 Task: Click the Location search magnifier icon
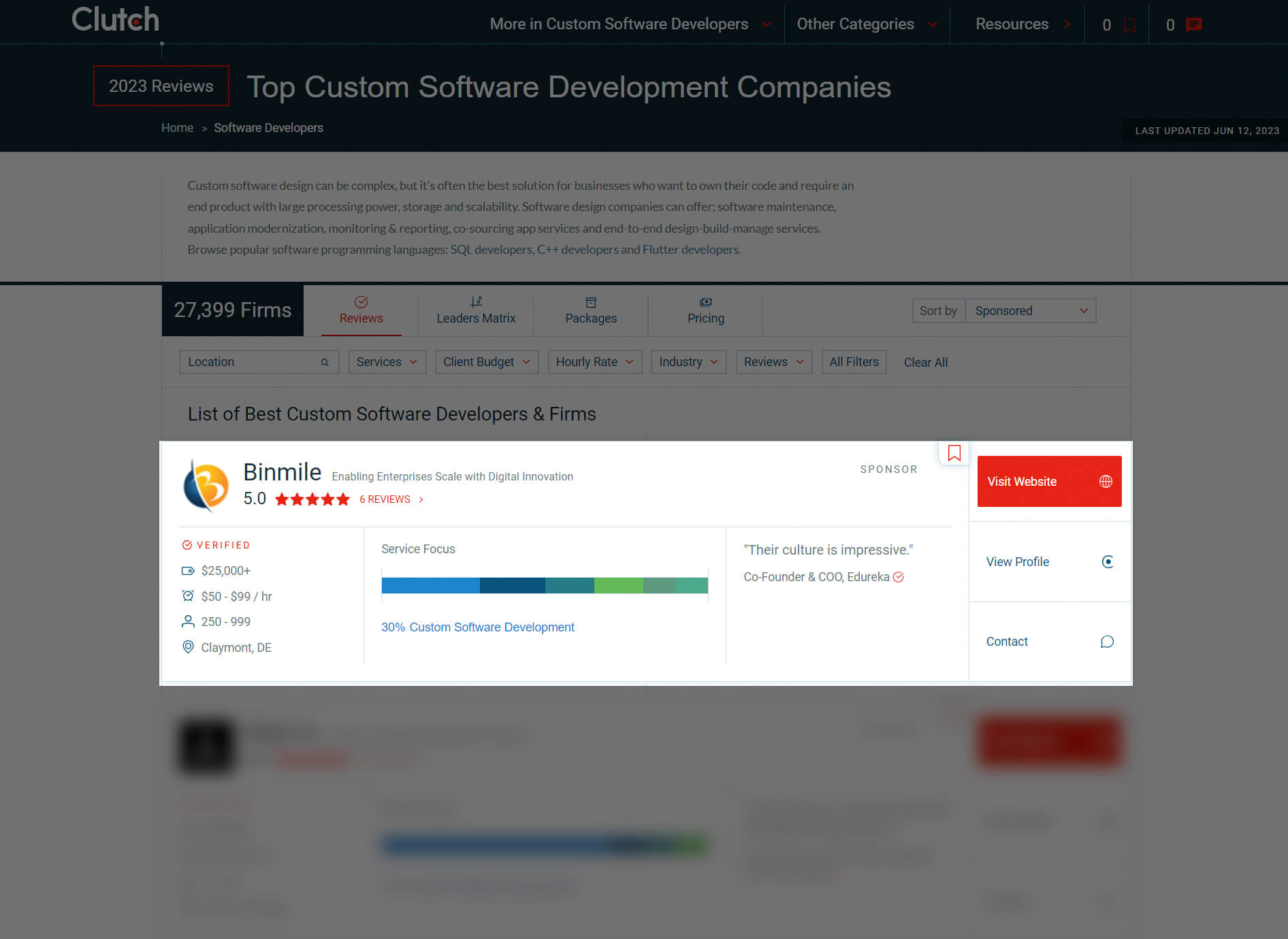[x=325, y=363]
